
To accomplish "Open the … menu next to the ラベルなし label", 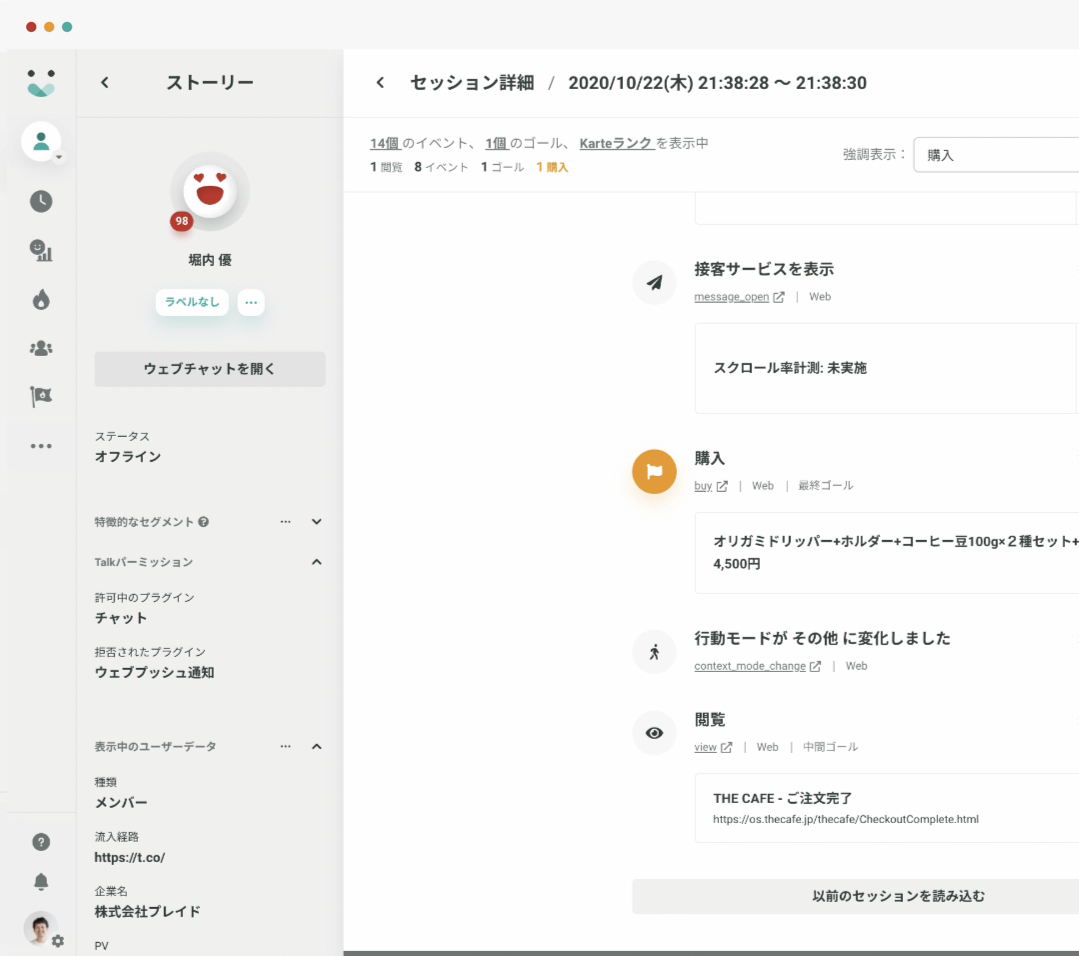I will (251, 302).
